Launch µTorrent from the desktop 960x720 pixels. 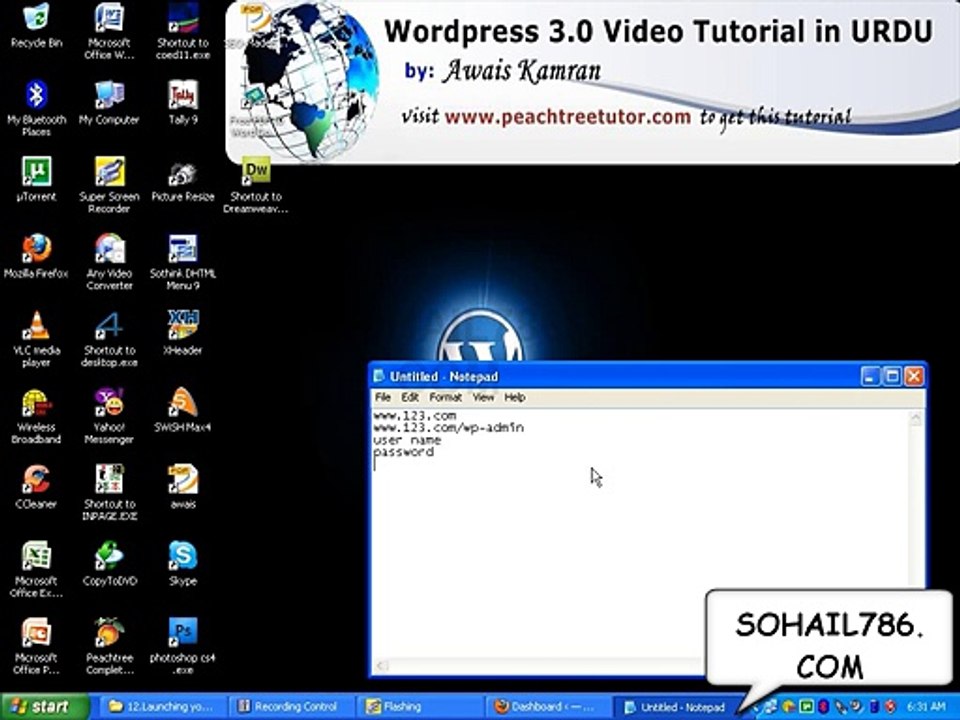pyautogui.click(x=36, y=178)
